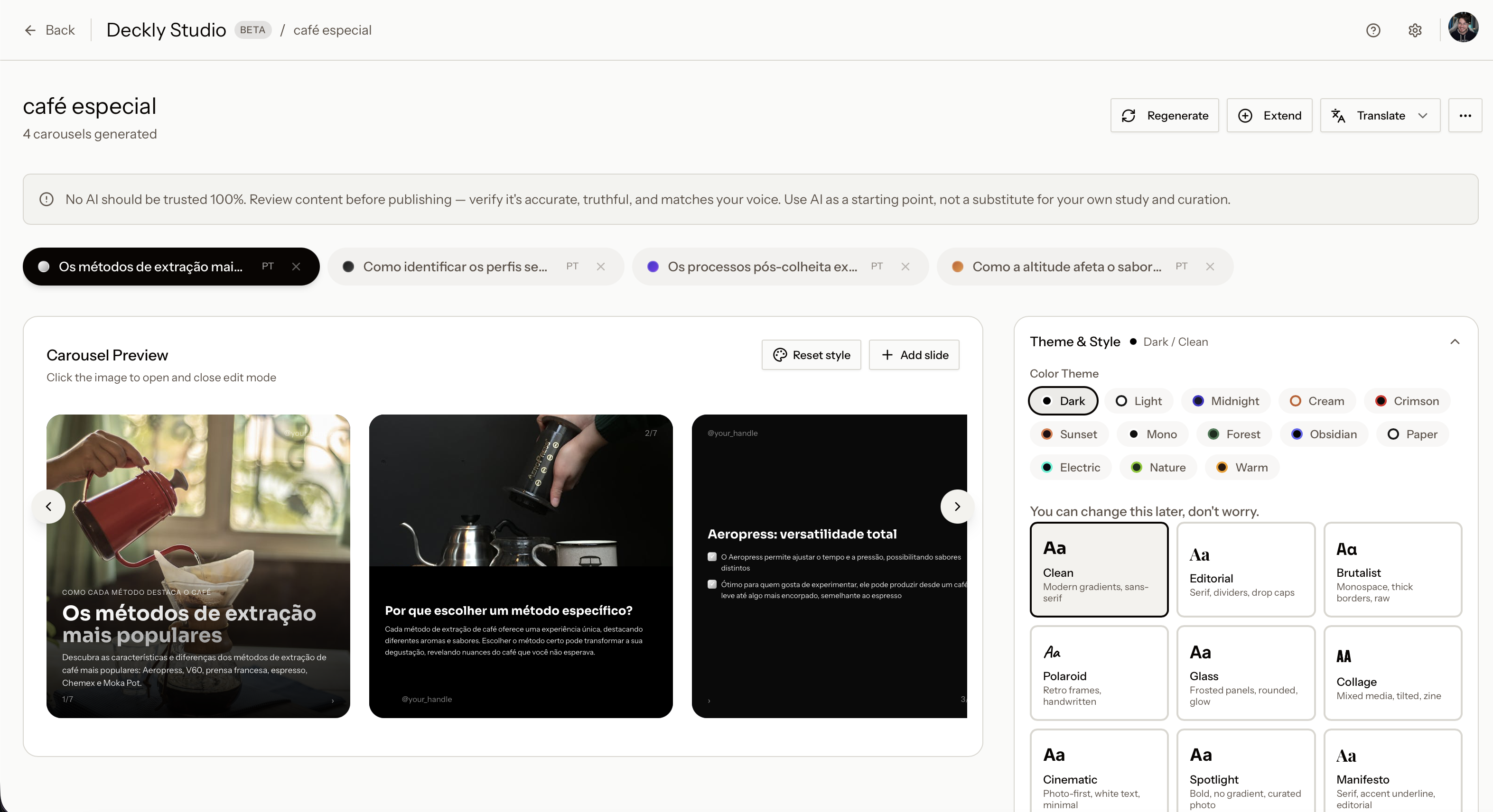Click the Reset style button
1493x812 pixels.
point(811,355)
